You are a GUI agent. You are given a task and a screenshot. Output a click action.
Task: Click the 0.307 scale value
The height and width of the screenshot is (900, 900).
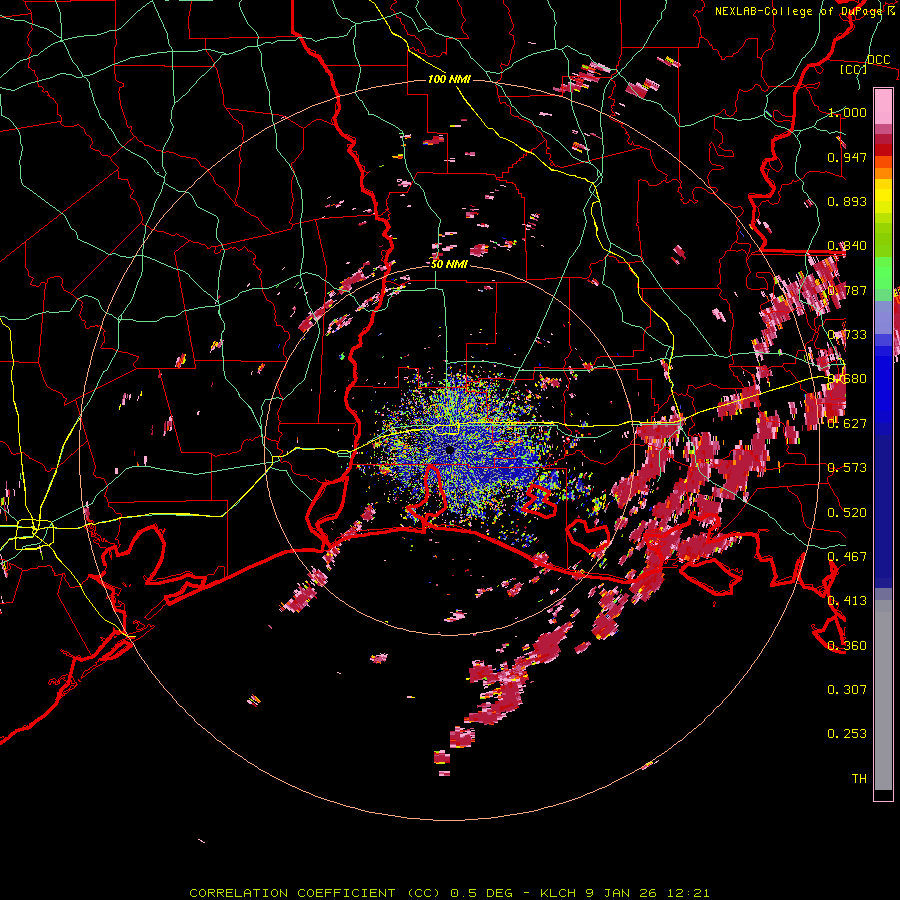[847, 689]
